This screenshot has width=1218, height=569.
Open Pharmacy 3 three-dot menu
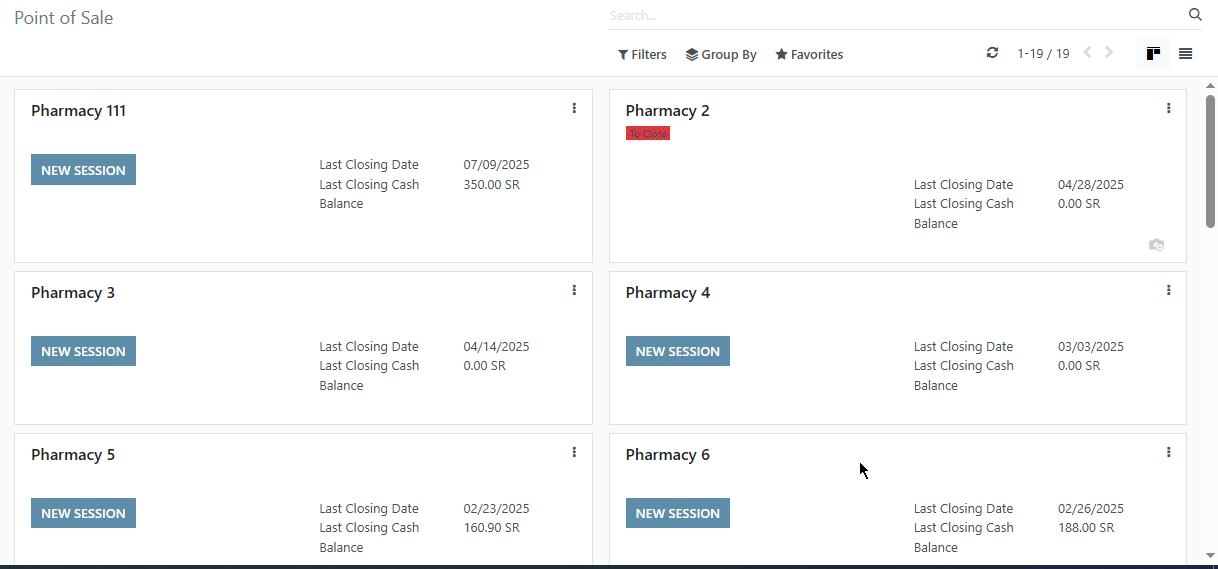574,290
